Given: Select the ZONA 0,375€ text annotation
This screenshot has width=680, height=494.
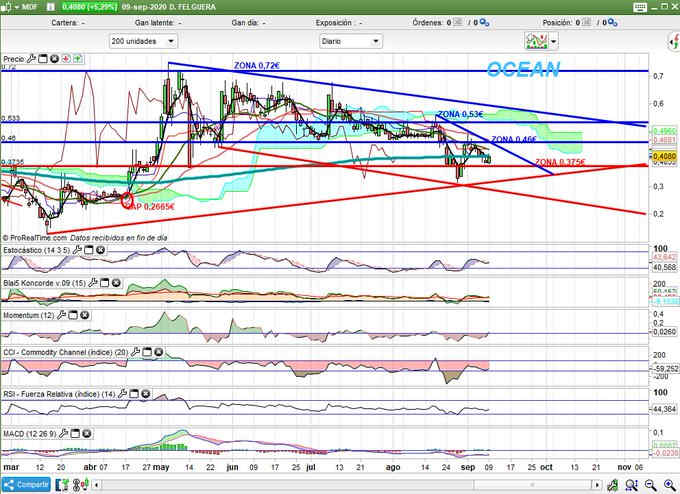Looking at the screenshot, I should click(560, 162).
